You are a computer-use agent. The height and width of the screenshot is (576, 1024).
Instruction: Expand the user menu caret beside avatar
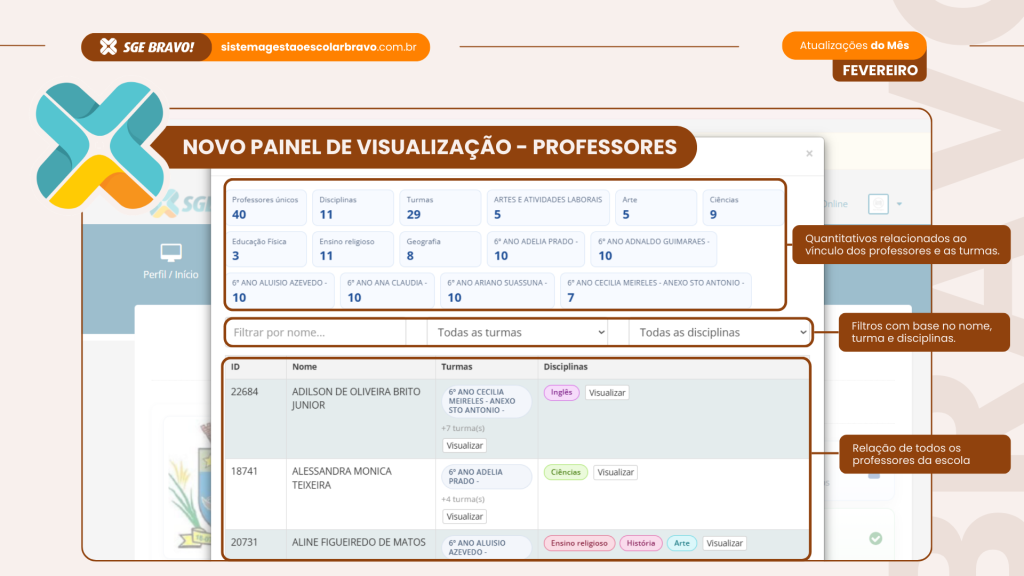point(899,204)
